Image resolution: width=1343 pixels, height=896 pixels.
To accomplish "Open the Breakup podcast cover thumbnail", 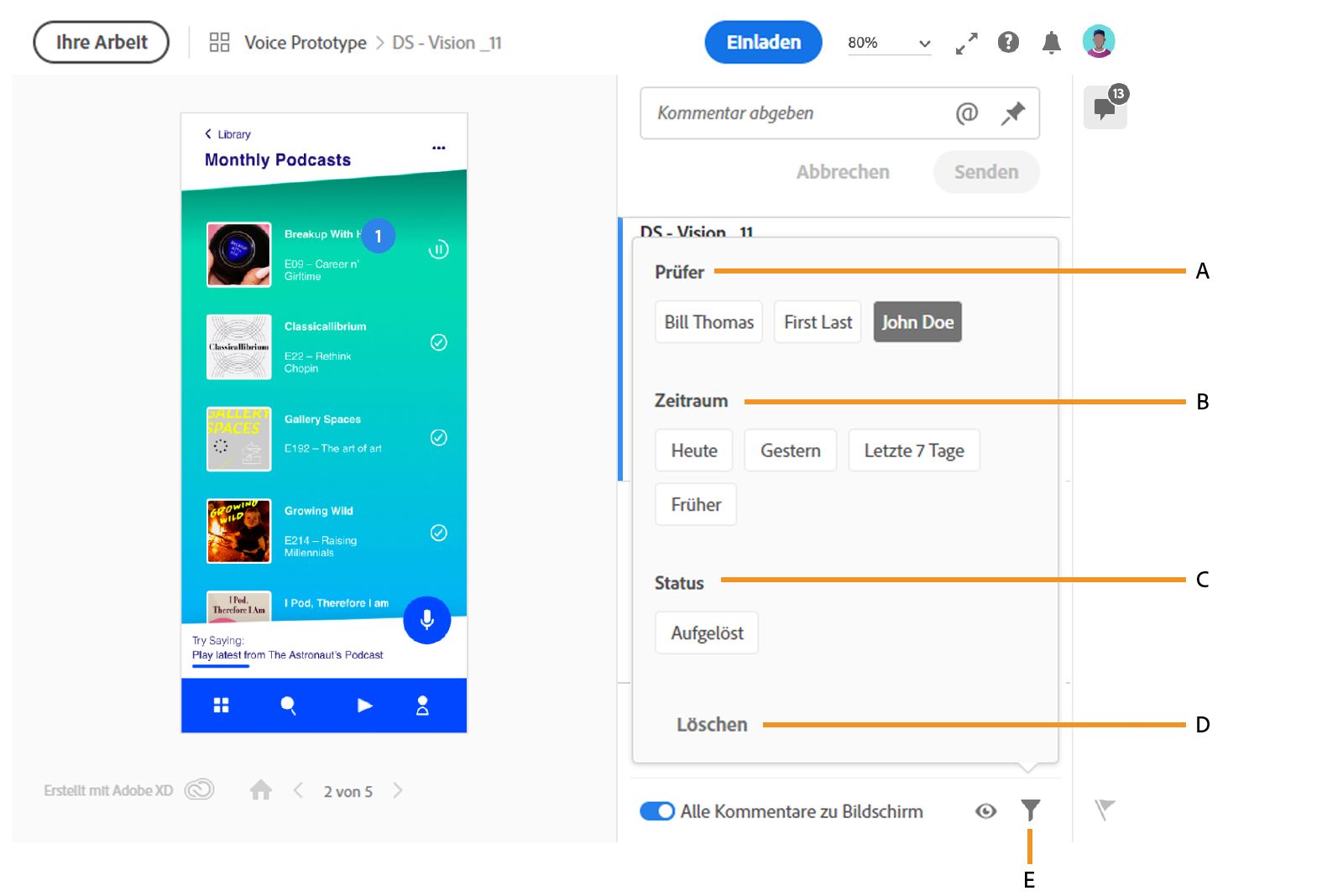I will pyautogui.click(x=239, y=254).
